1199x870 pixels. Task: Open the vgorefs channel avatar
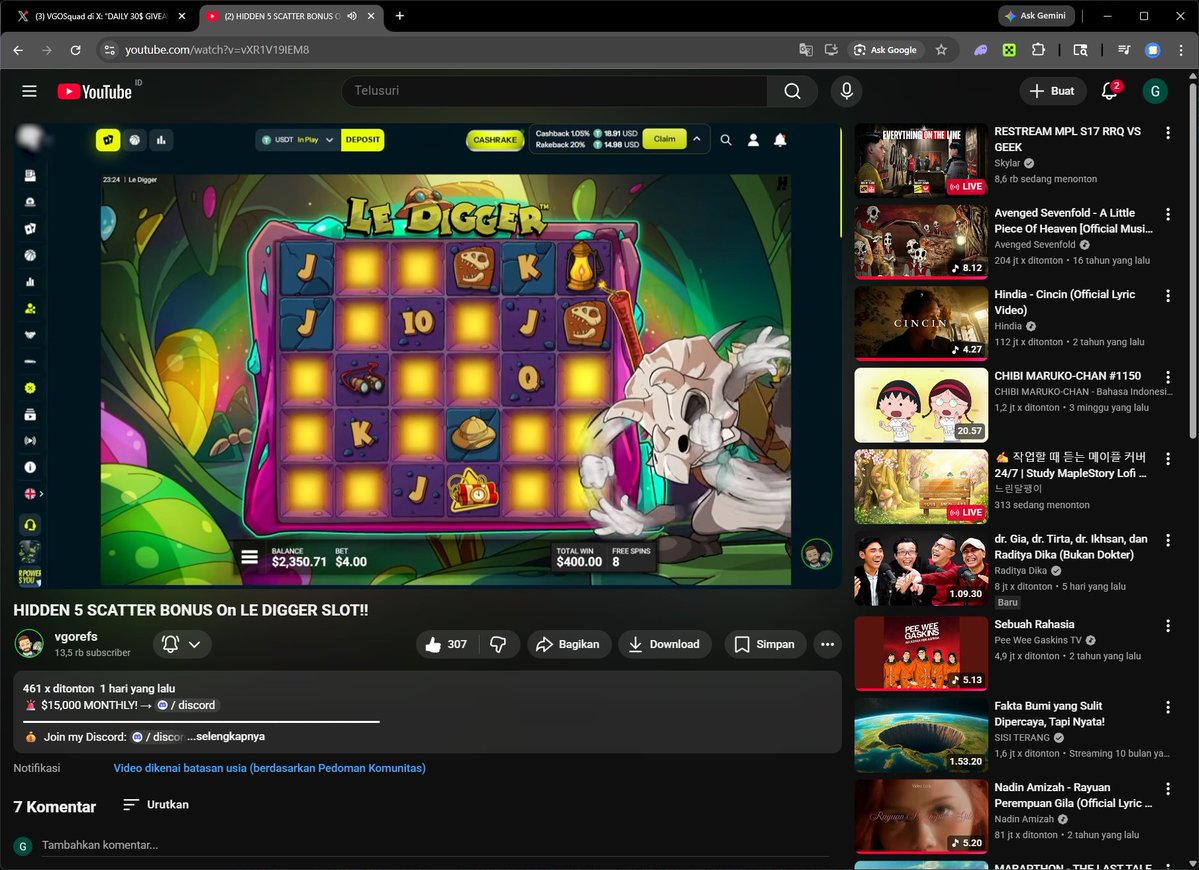29,644
